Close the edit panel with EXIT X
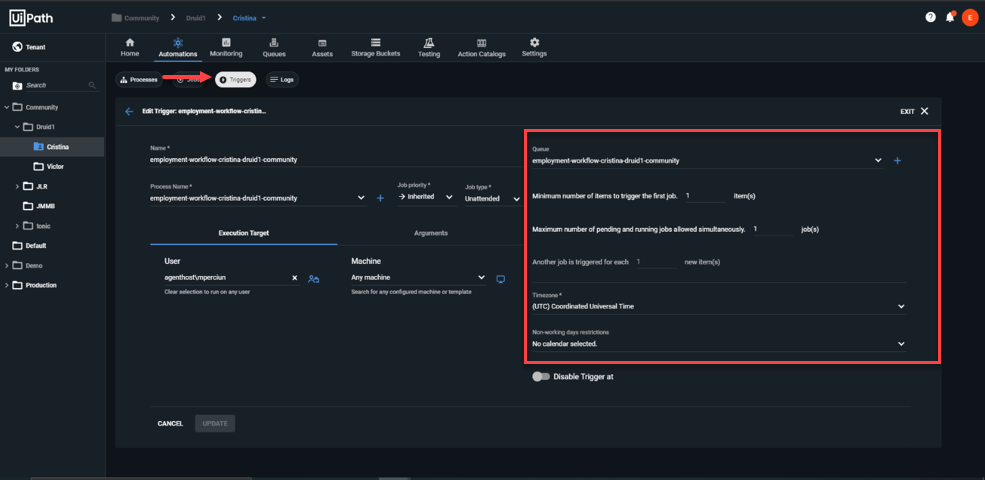The height and width of the screenshot is (480, 985). point(914,111)
